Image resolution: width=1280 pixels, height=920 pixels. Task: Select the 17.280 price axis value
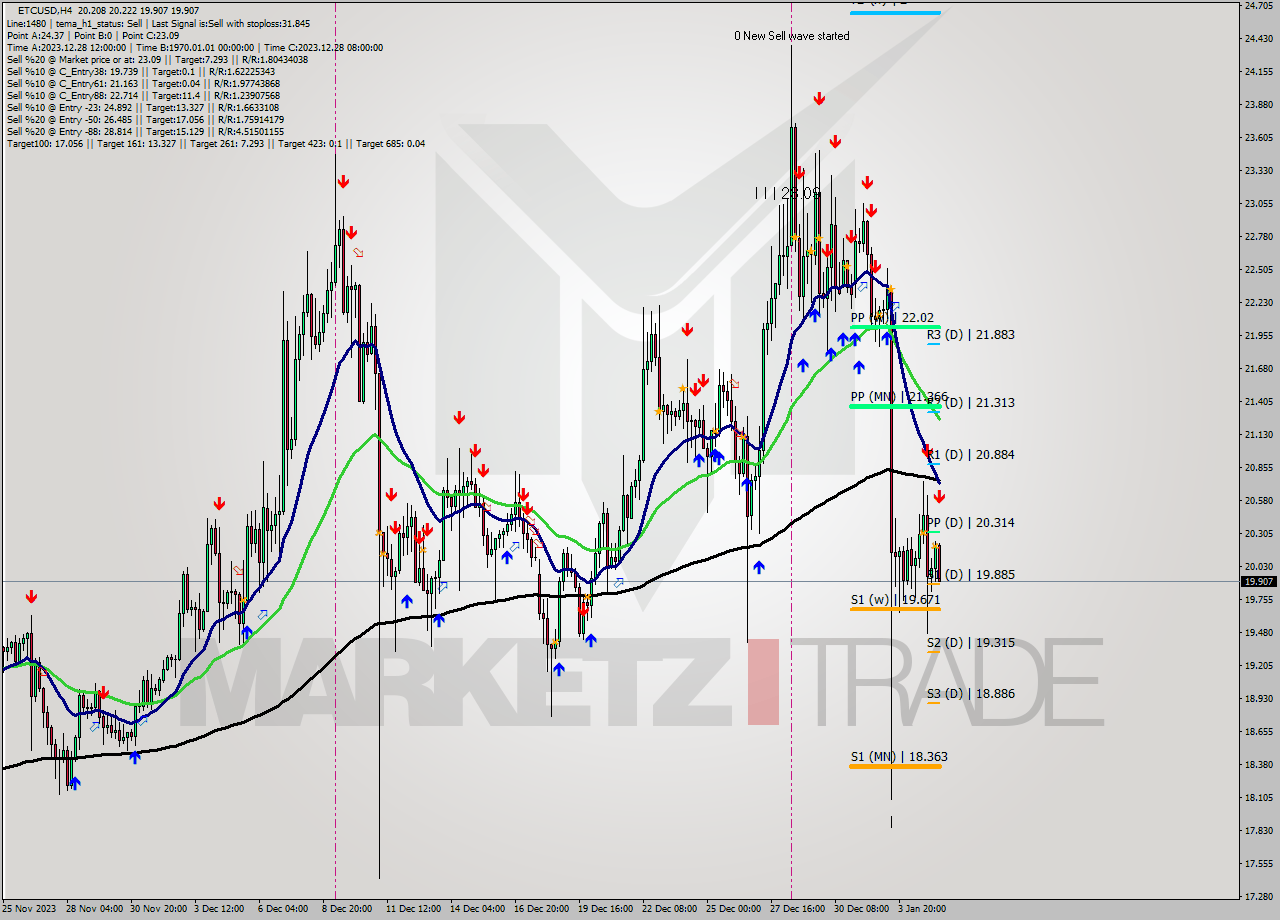(x=1257, y=896)
